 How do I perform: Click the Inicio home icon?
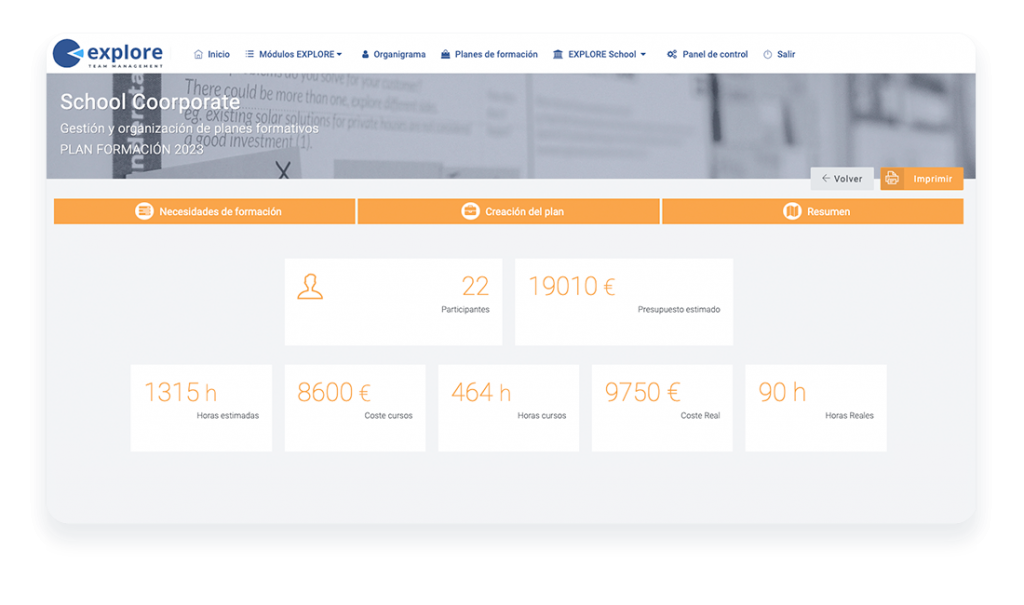pyautogui.click(x=197, y=54)
